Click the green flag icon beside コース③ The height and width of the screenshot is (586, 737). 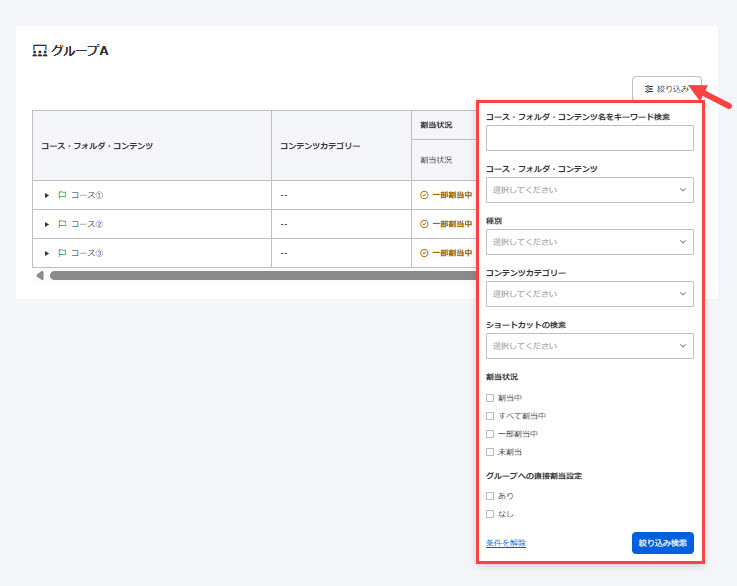pos(62,253)
